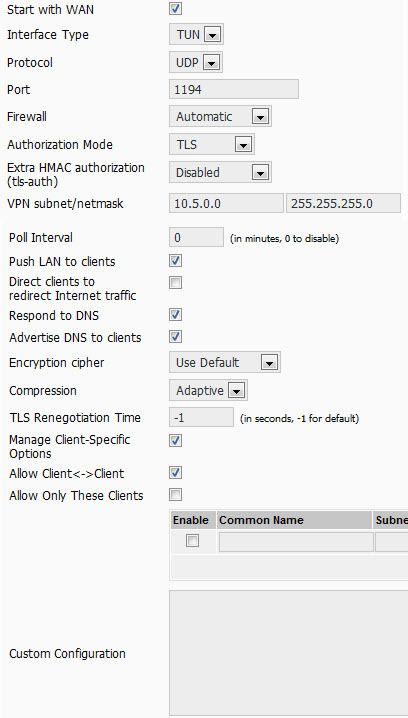The image size is (408, 718).
Task: Open the Interface Type TUN dropdown
Action: coord(196,35)
